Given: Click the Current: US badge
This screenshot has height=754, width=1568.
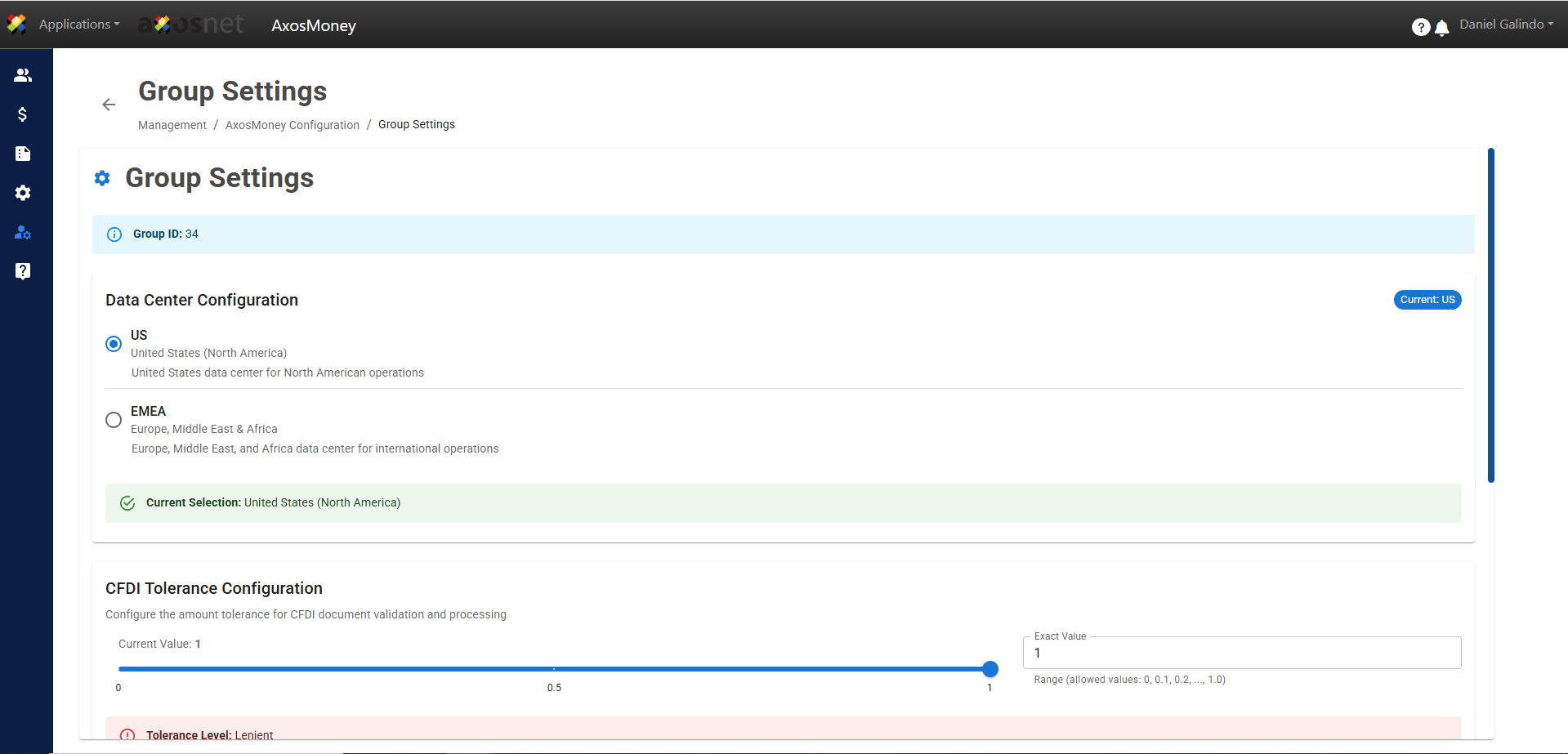Looking at the screenshot, I should point(1427,300).
